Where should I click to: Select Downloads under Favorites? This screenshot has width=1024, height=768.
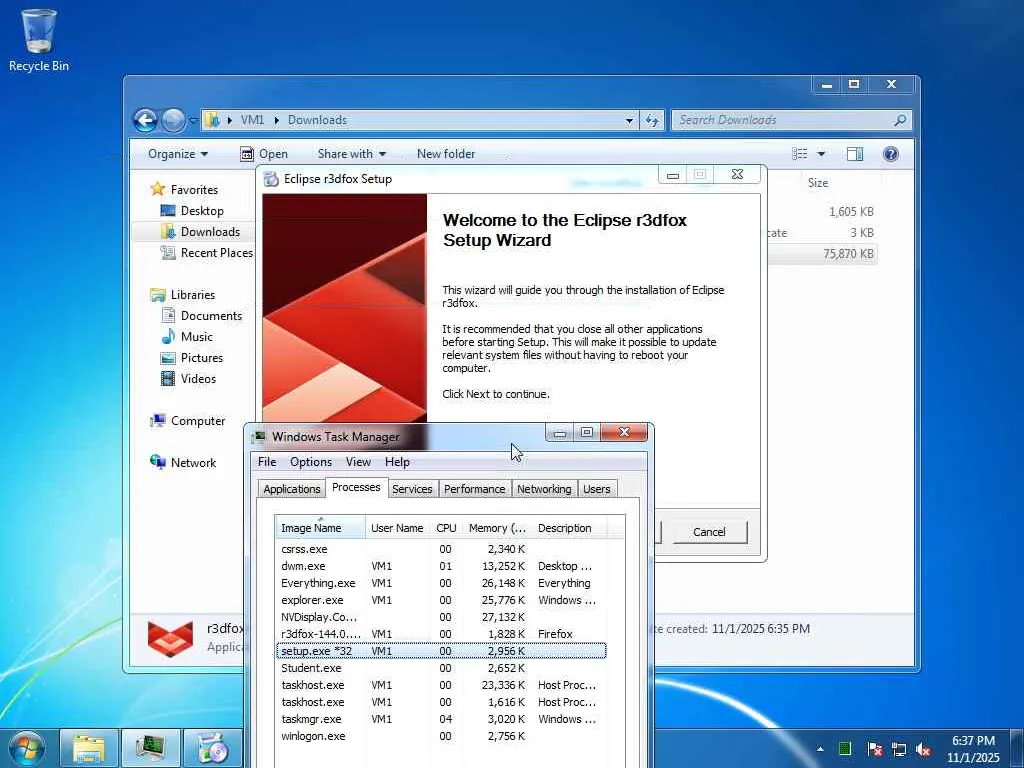tap(210, 232)
